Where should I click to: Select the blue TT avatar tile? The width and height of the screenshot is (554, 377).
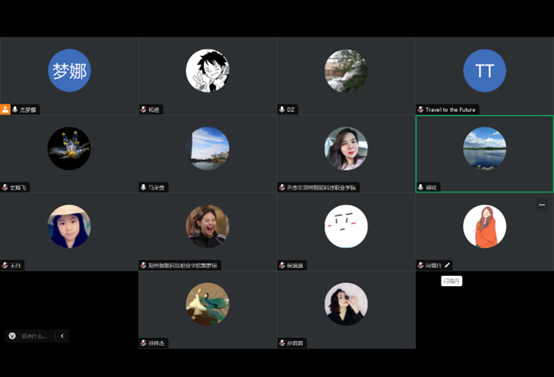484,71
